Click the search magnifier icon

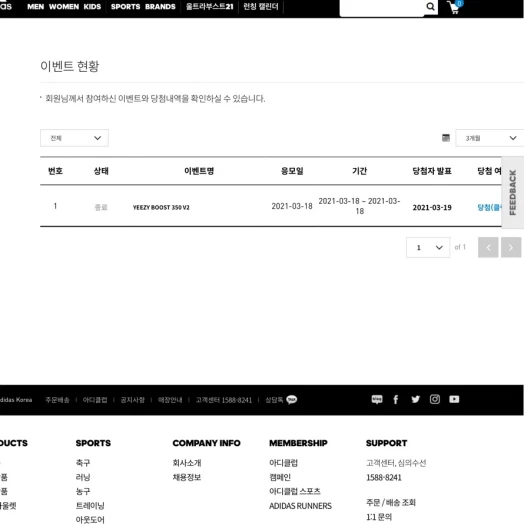(x=430, y=6)
